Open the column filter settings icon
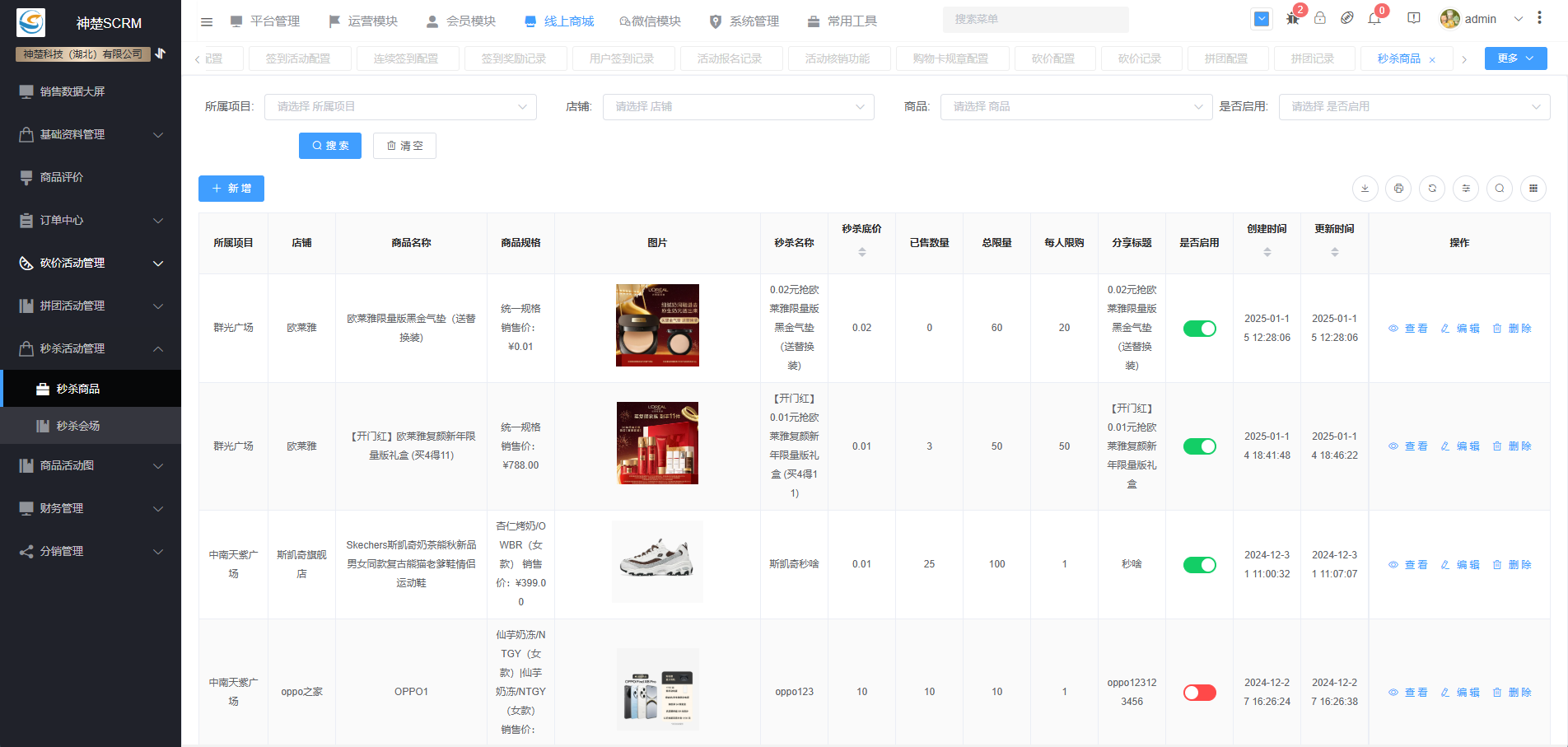 1466,189
